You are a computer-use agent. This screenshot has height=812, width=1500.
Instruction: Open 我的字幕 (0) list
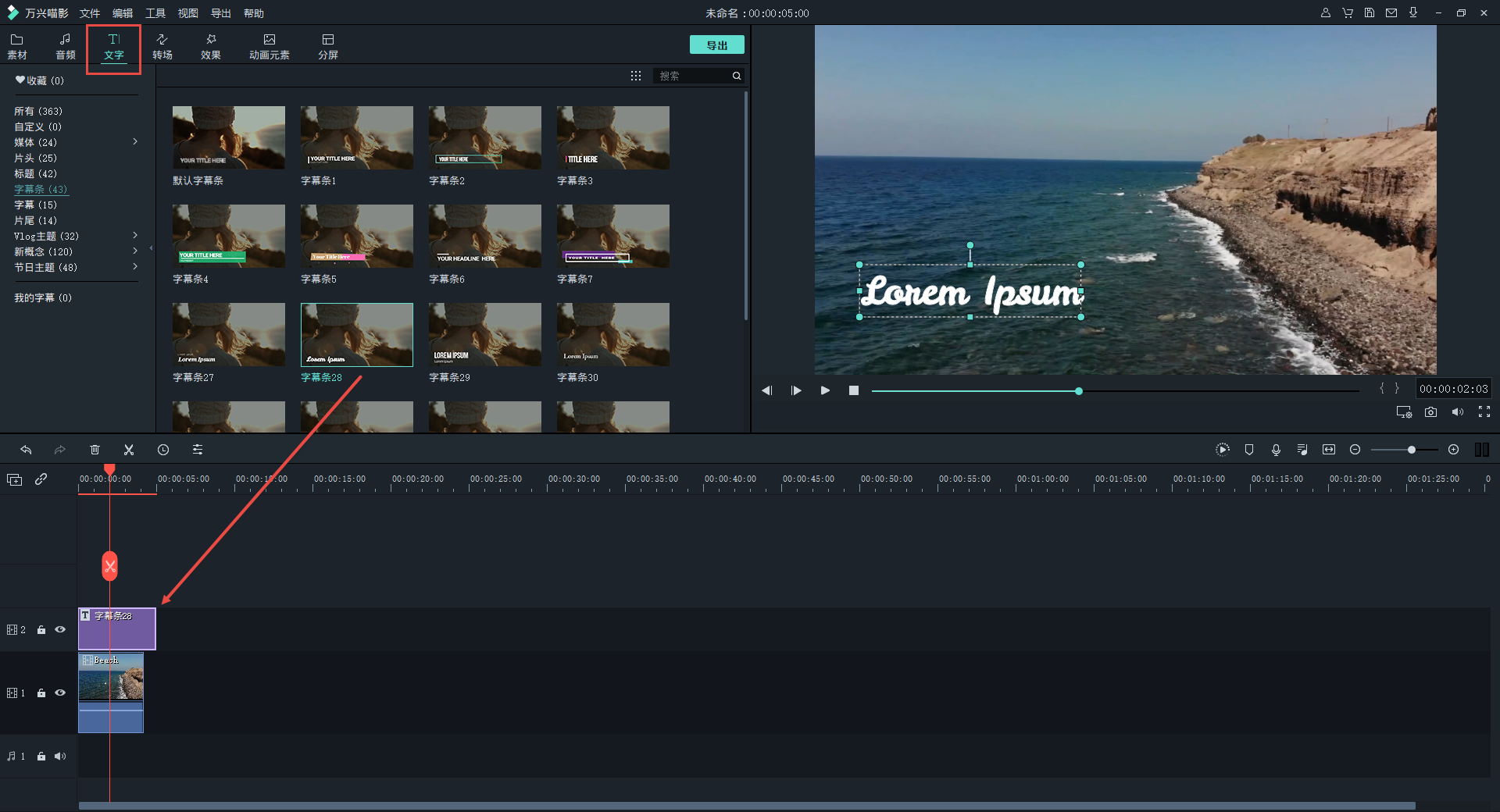coord(43,297)
